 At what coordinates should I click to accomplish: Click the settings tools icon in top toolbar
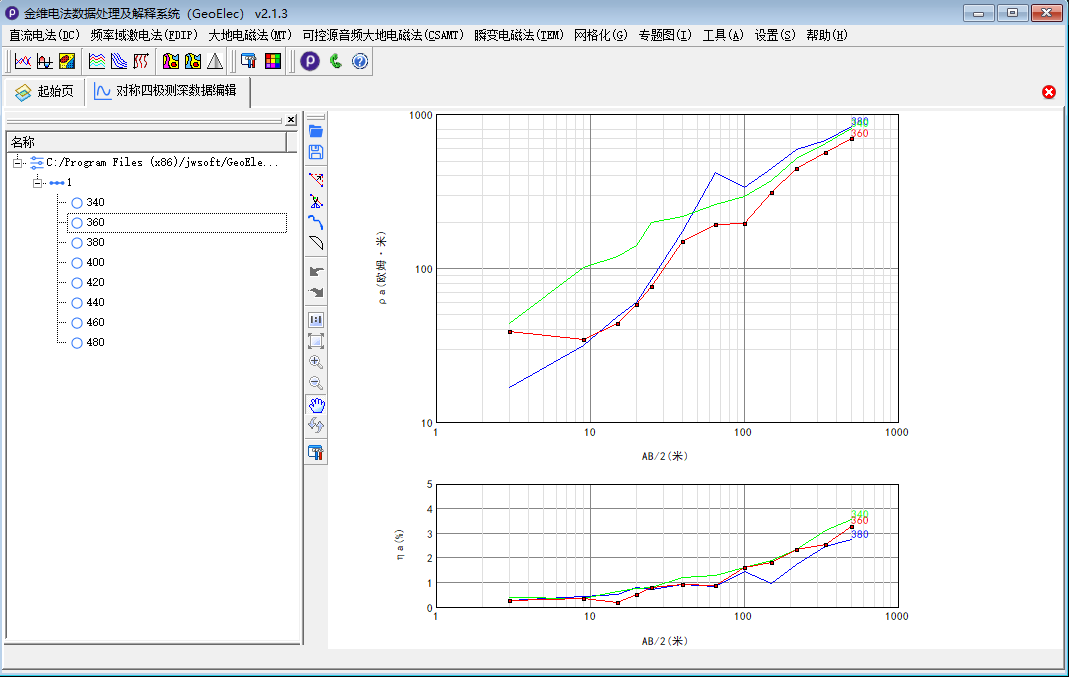coord(249,61)
